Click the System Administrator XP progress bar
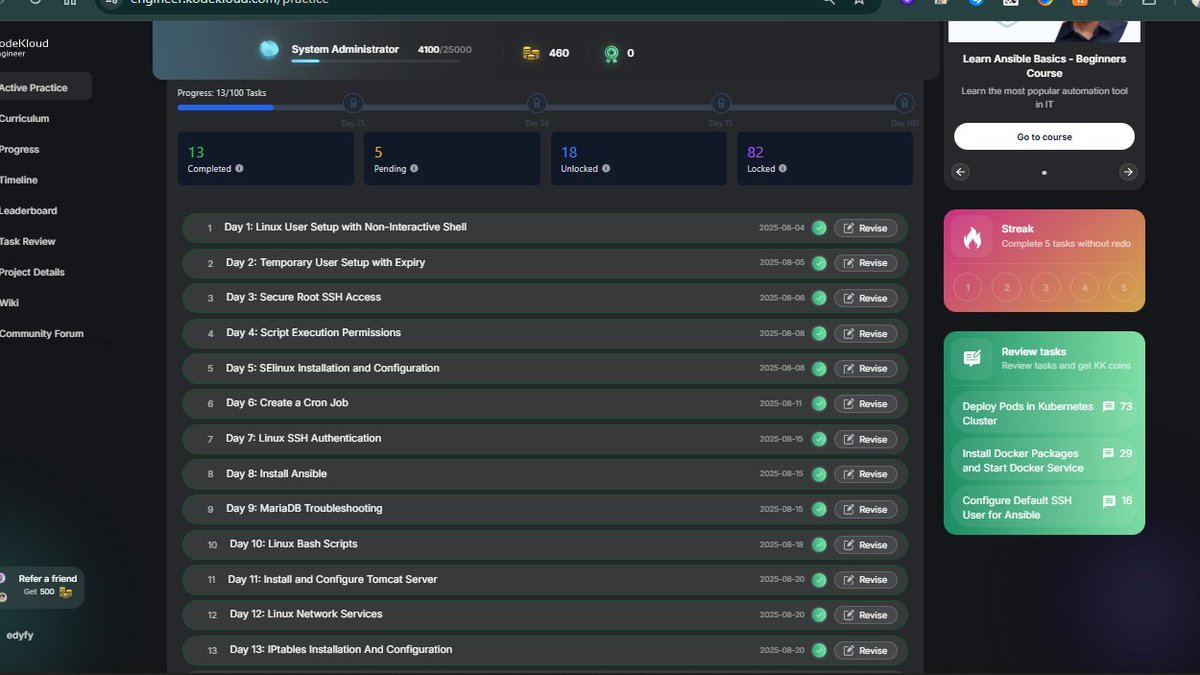This screenshot has height=675, width=1200. [x=375, y=61]
